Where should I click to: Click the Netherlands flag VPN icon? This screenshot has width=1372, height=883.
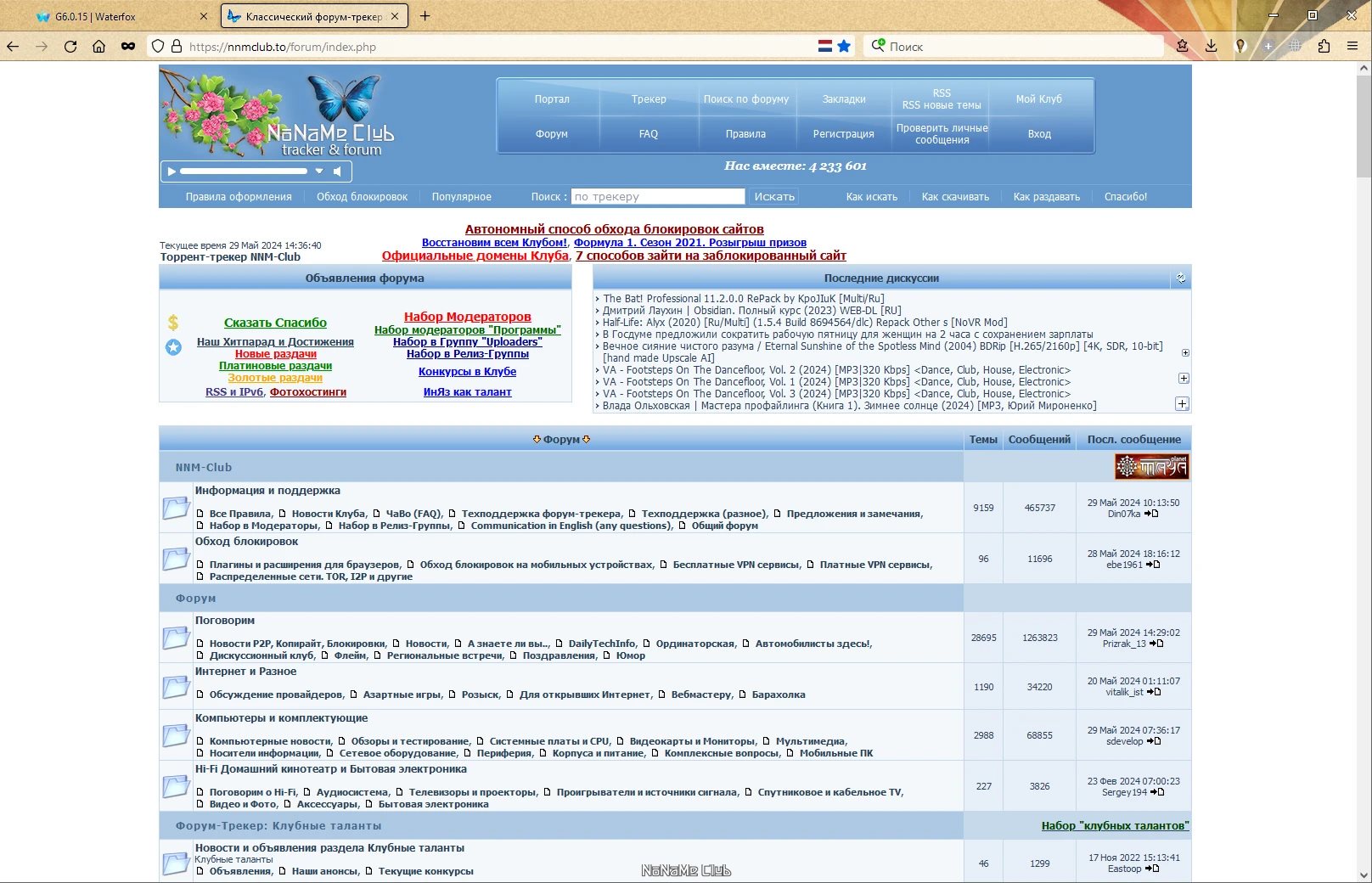click(x=824, y=47)
